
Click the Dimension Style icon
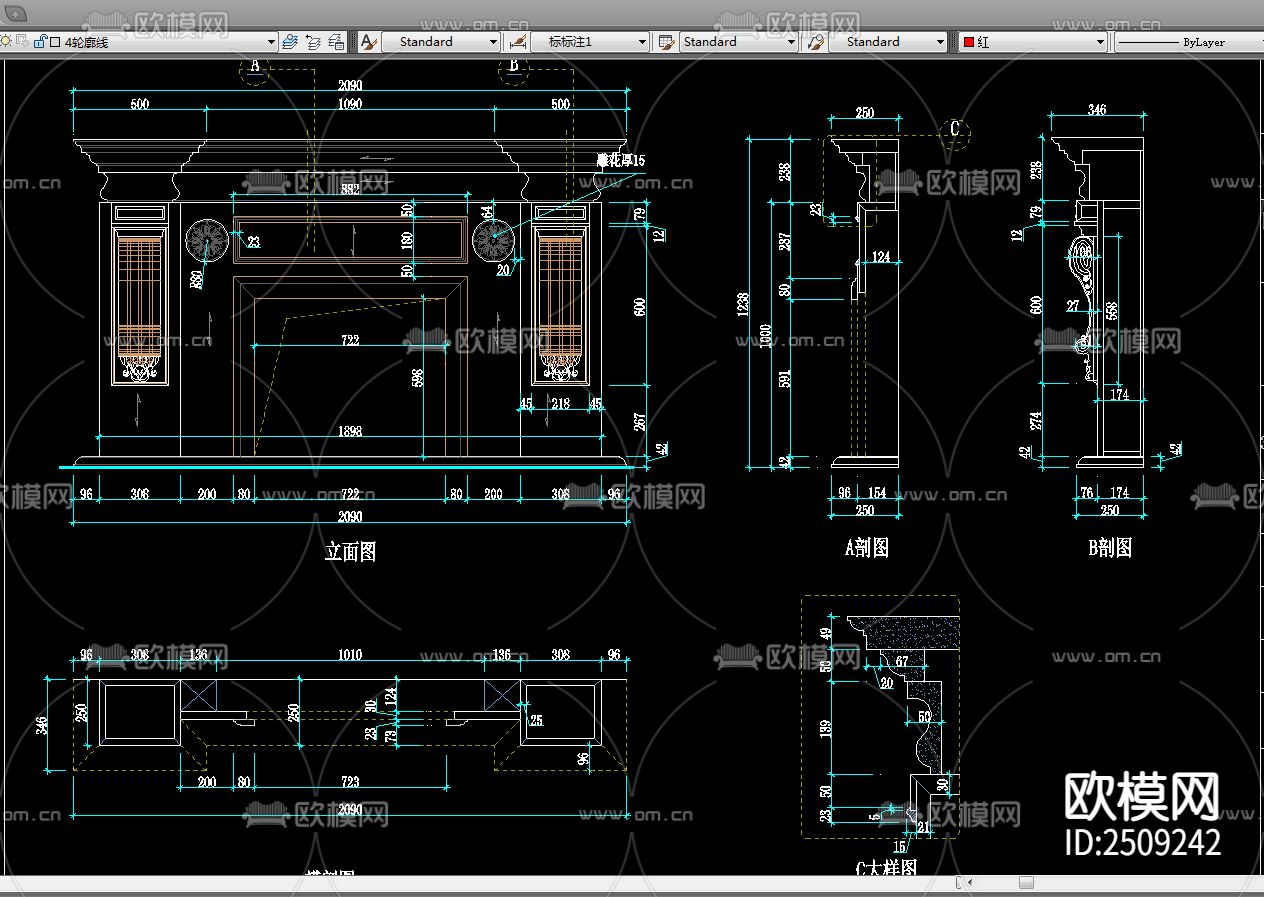point(517,42)
